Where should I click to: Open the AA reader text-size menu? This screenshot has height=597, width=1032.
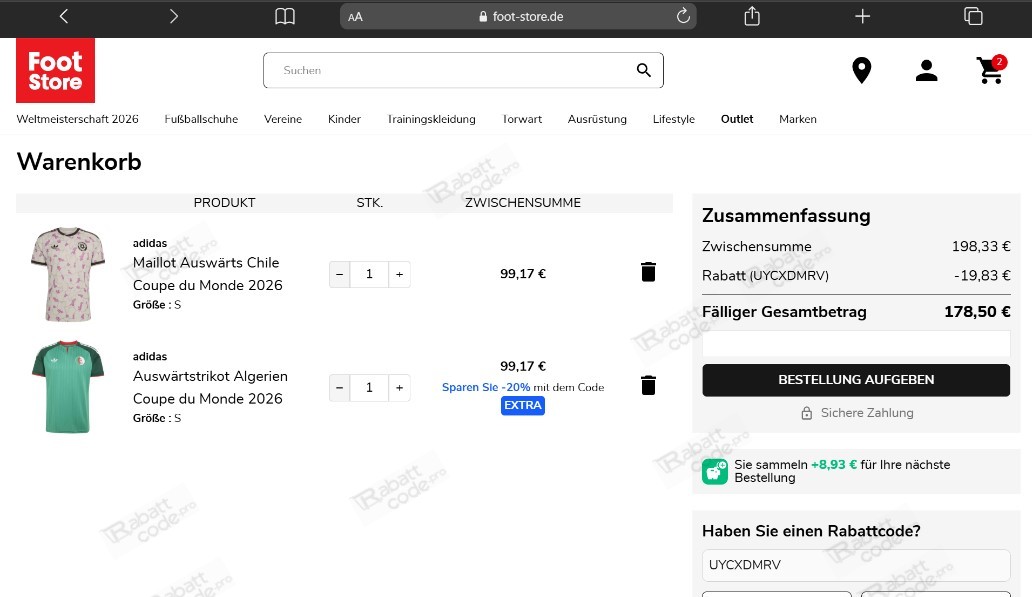pyautogui.click(x=355, y=17)
